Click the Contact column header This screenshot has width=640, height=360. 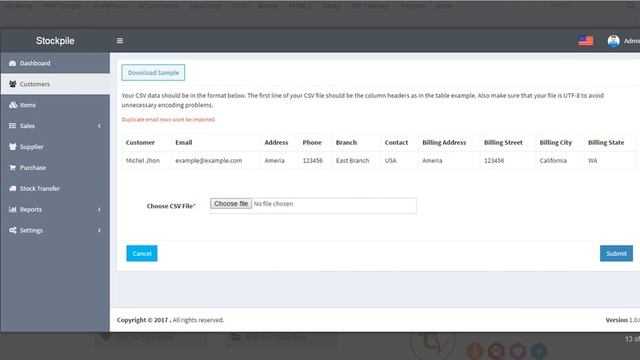[396, 142]
